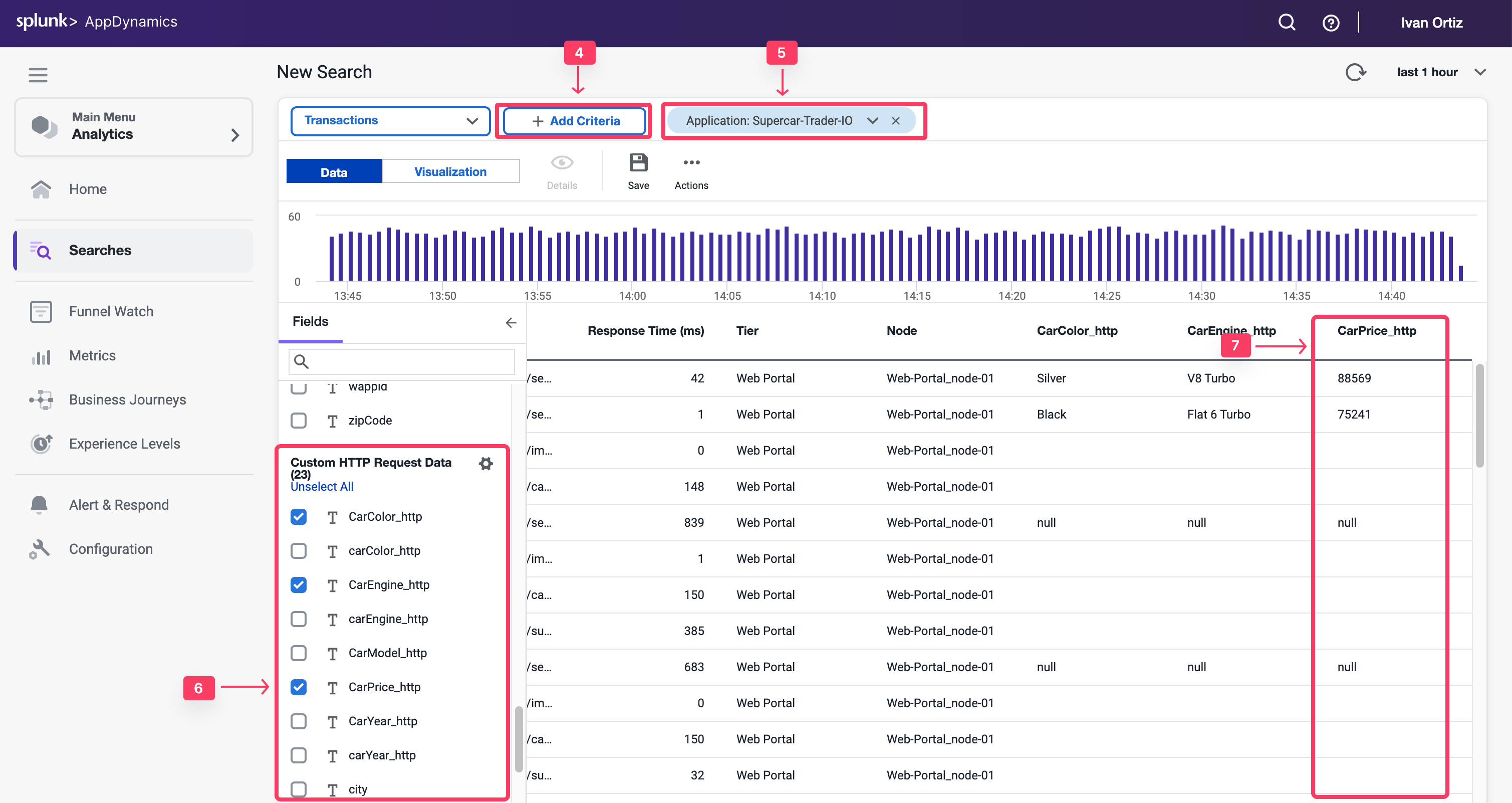Screen dimensions: 1512x803
Task: Enable the CarModel_http field checkbox
Action: [x=299, y=653]
